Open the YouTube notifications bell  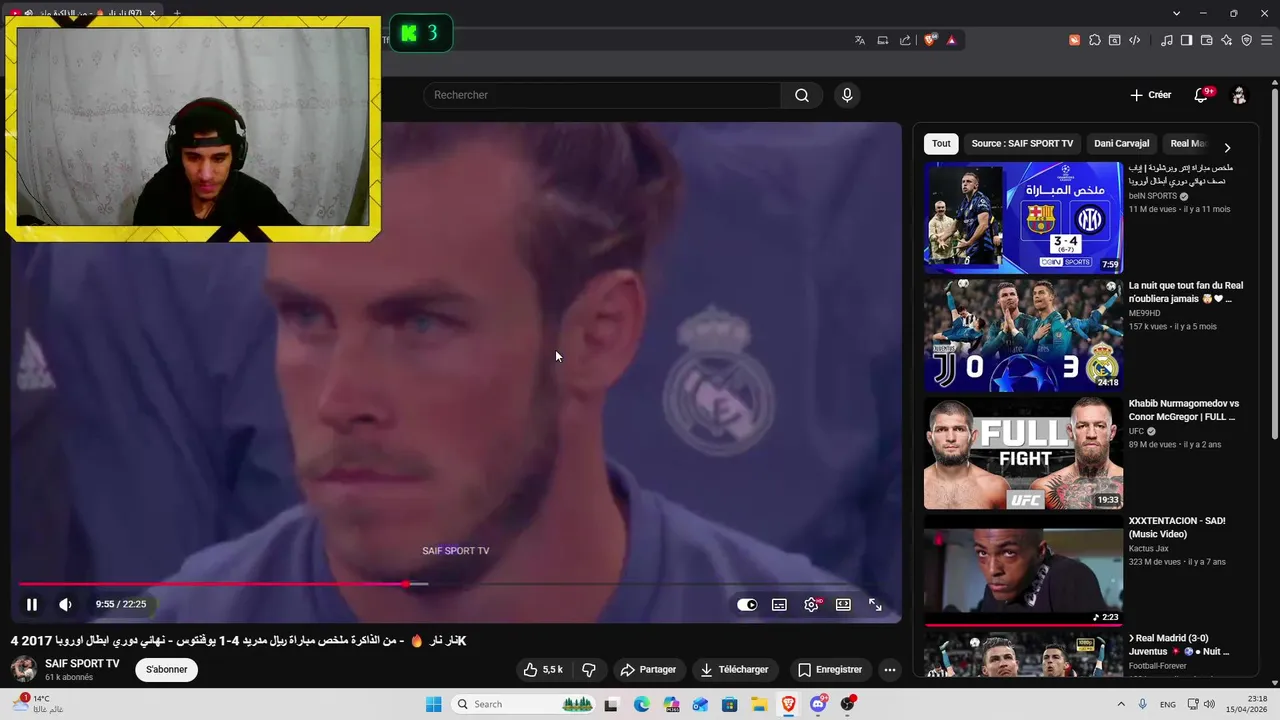1201,95
